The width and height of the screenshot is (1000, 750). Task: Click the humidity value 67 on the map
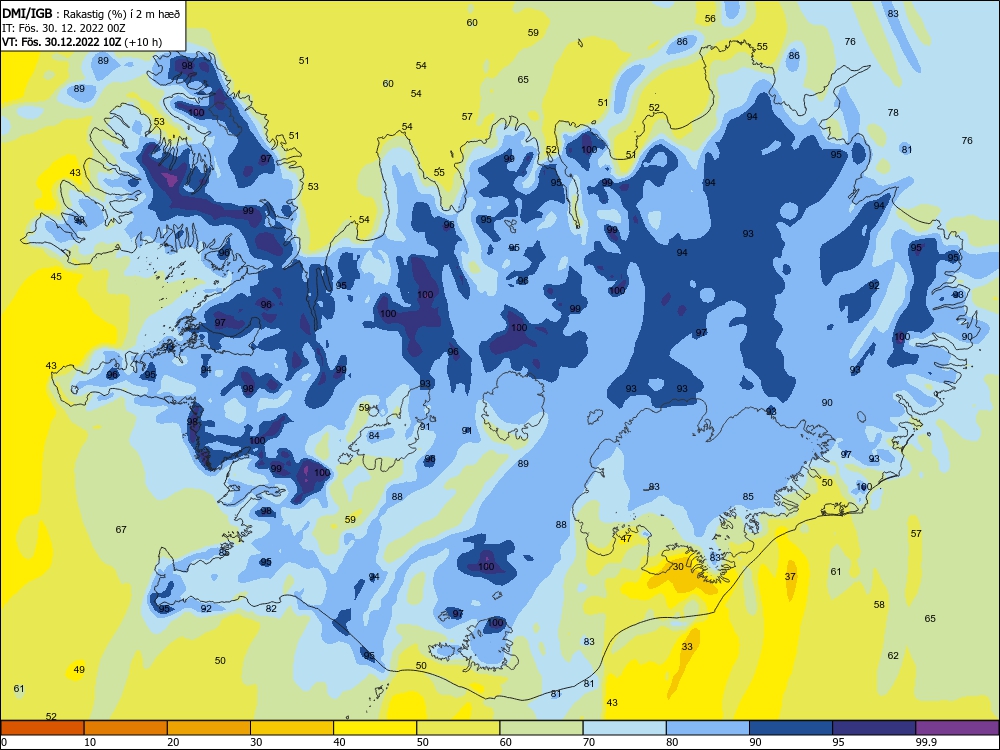(121, 529)
